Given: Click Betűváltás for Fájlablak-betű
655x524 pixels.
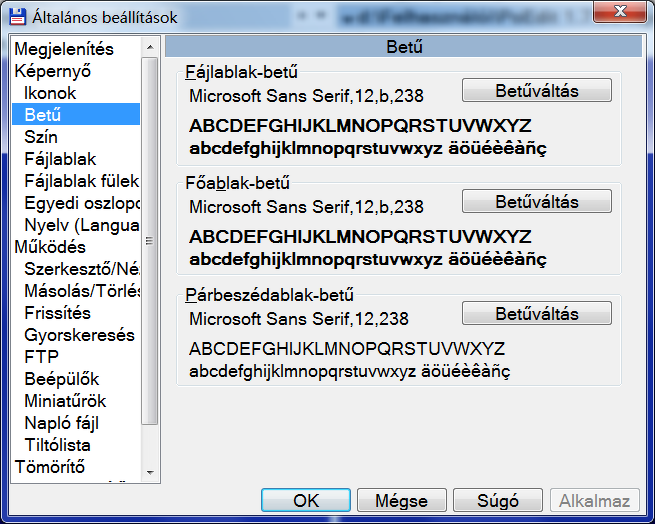Looking at the screenshot, I should [x=537, y=91].
